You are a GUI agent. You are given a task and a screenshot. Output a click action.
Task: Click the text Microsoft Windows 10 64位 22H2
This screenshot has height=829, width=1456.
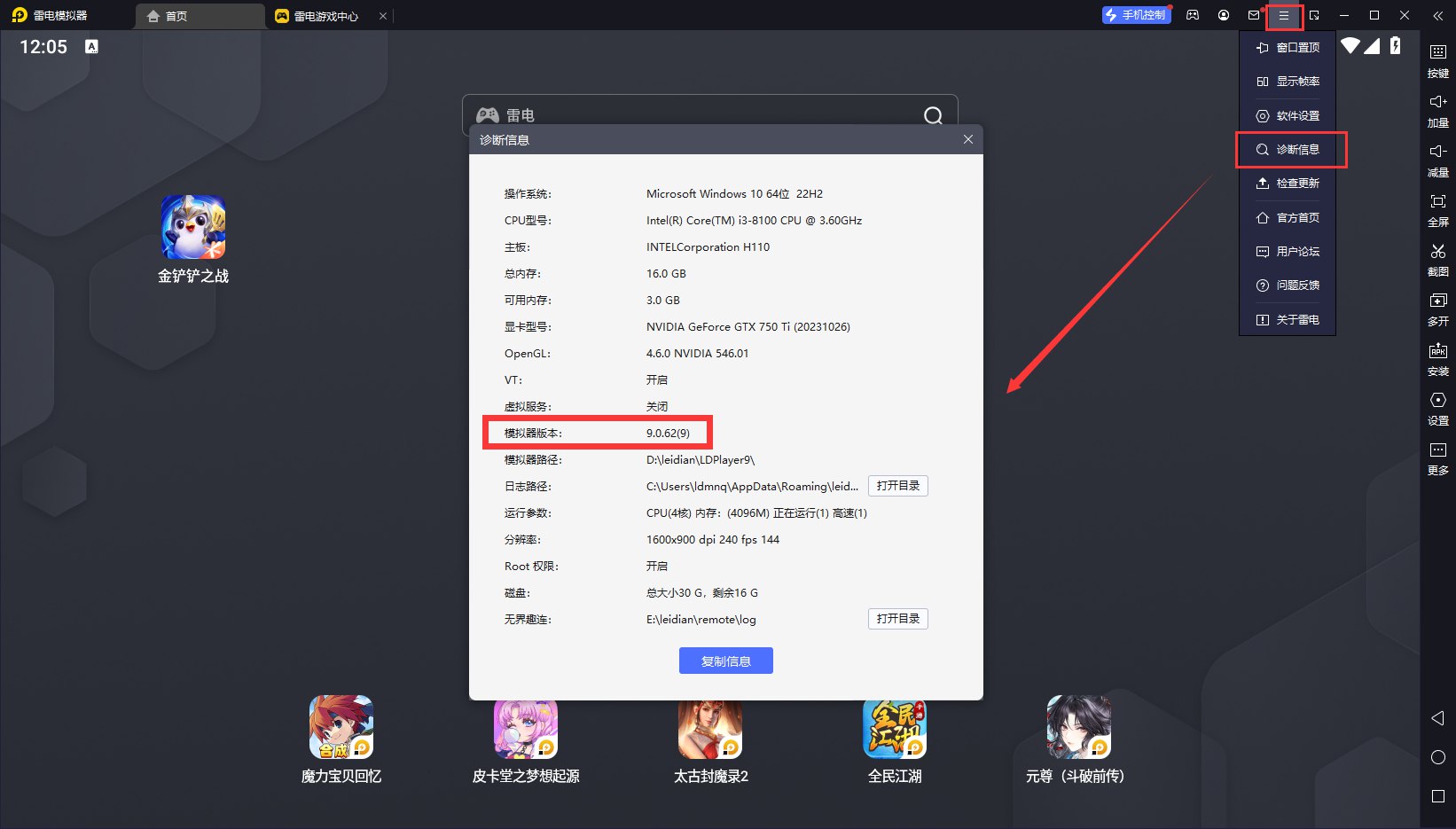(734, 194)
